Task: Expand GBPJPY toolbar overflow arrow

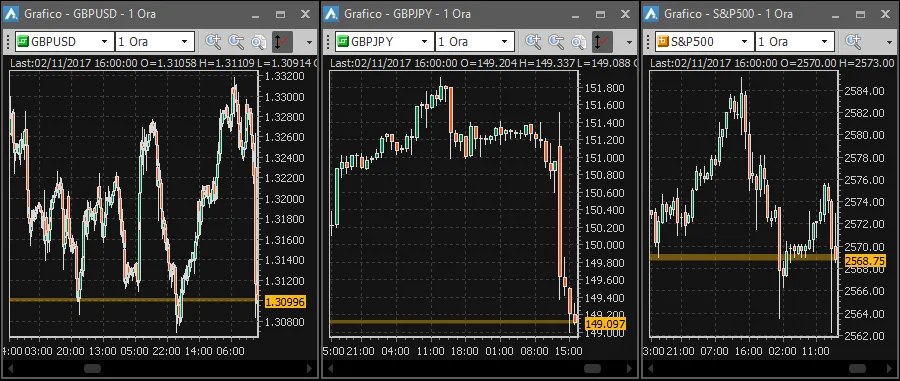Action: pyautogui.click(x=630, y=42)
